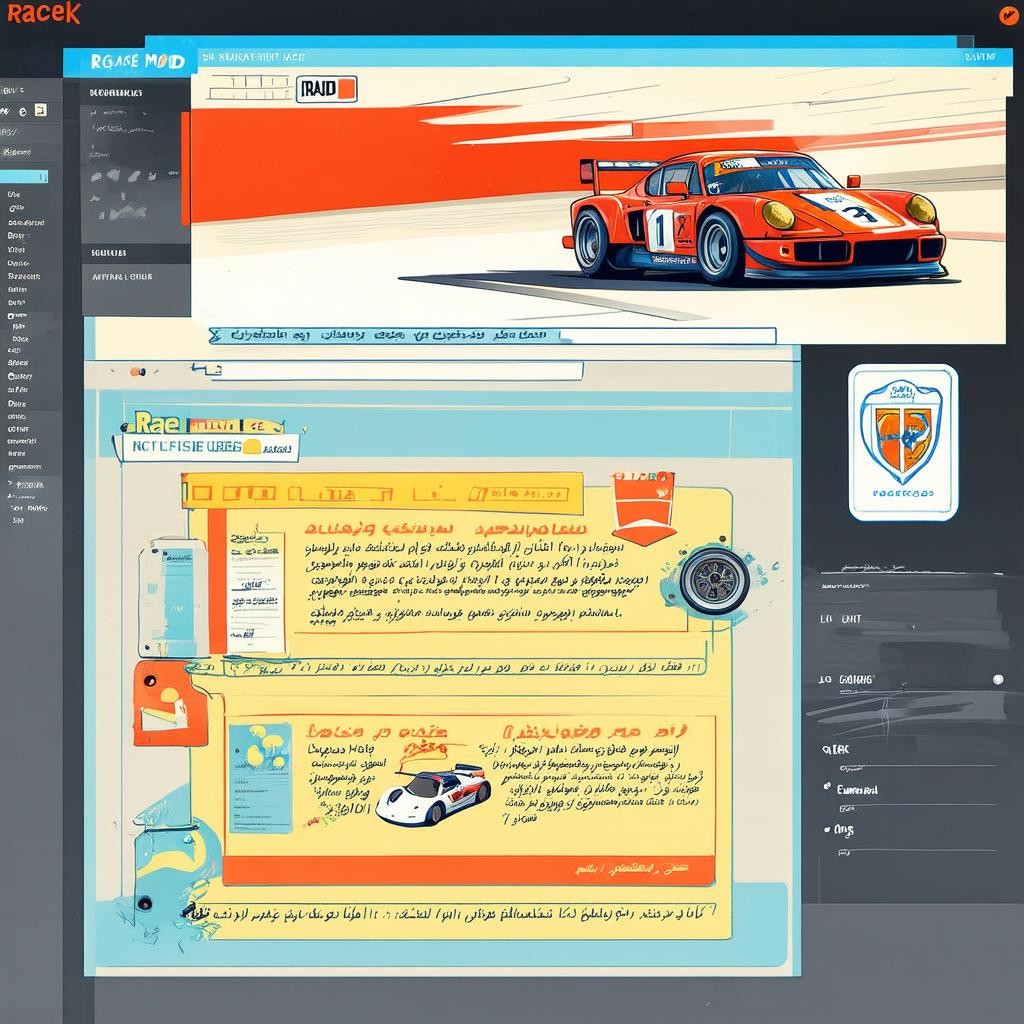The height and width of the screenshot is (1024, 1024).
Task: Toggle the round knob on Gonng row
Action: [997, 679]
